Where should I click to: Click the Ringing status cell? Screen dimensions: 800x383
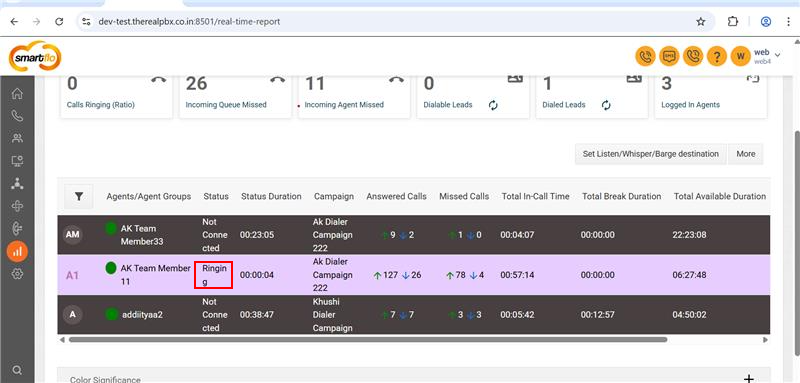tap(214, 275)
